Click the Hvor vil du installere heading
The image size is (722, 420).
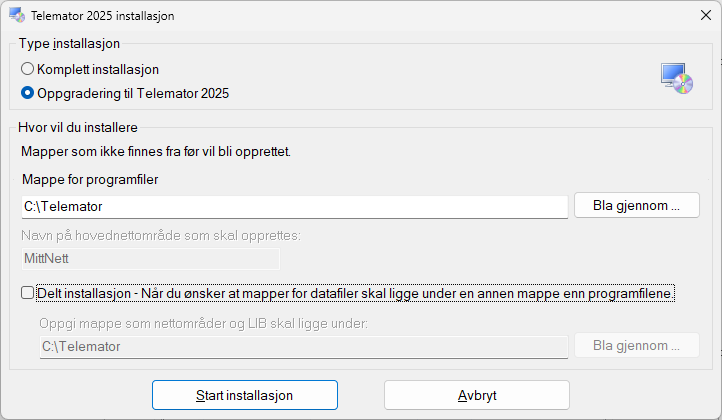(x=78, y=128)
